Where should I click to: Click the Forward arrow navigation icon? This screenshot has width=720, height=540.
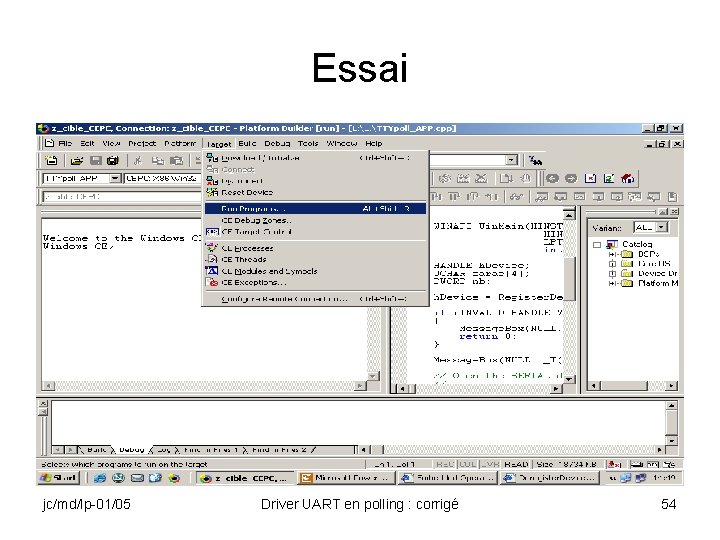click(x=571, y=178)
